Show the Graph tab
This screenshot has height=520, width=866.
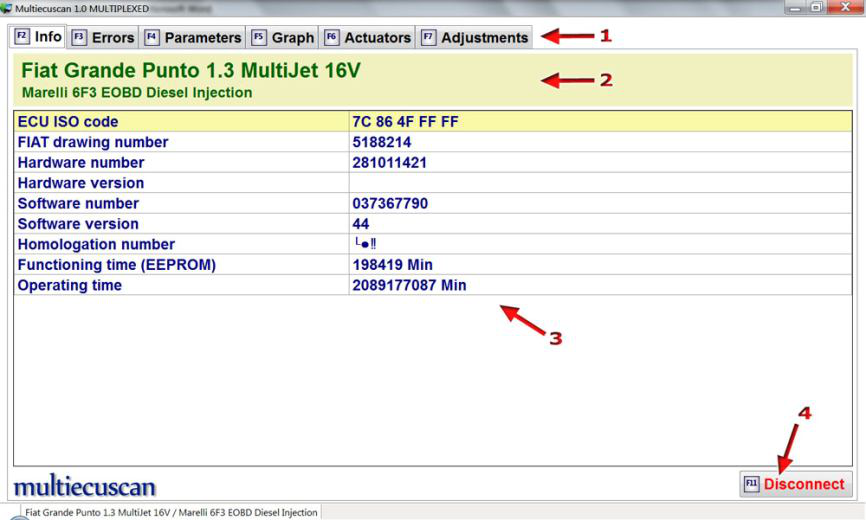click(292, 38)
